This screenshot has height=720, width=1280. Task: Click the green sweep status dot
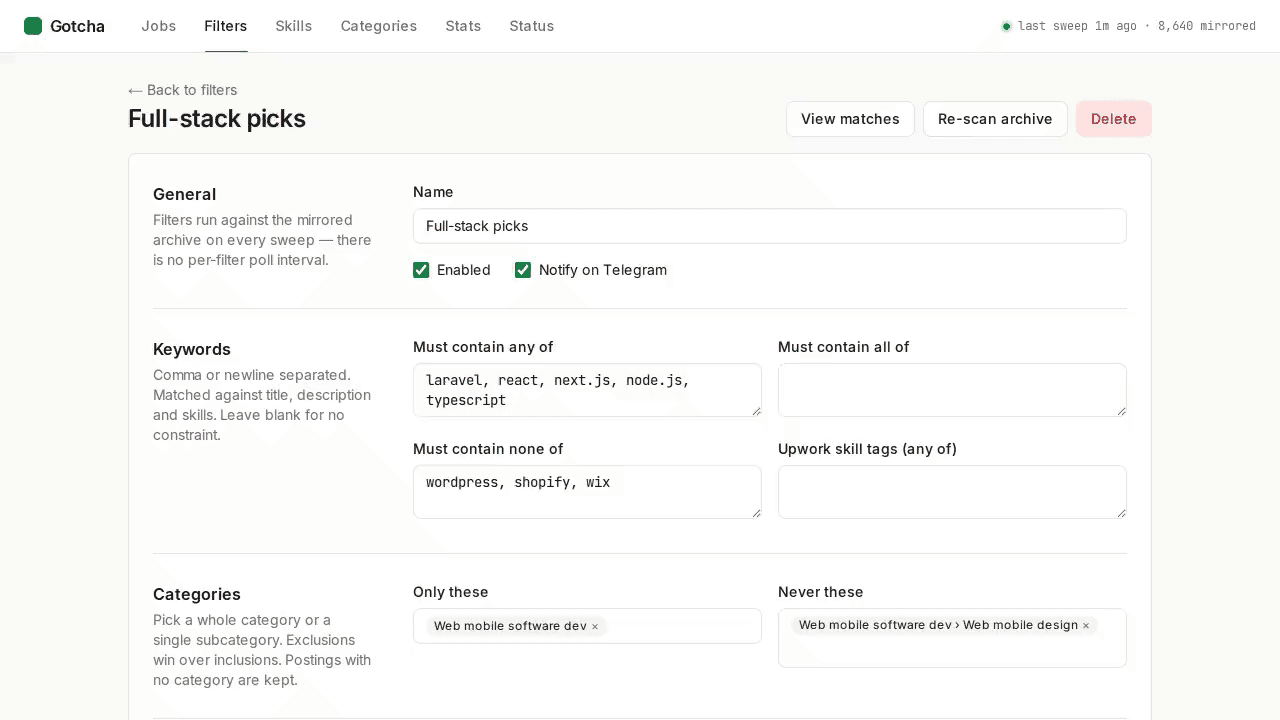[1007, 27]
